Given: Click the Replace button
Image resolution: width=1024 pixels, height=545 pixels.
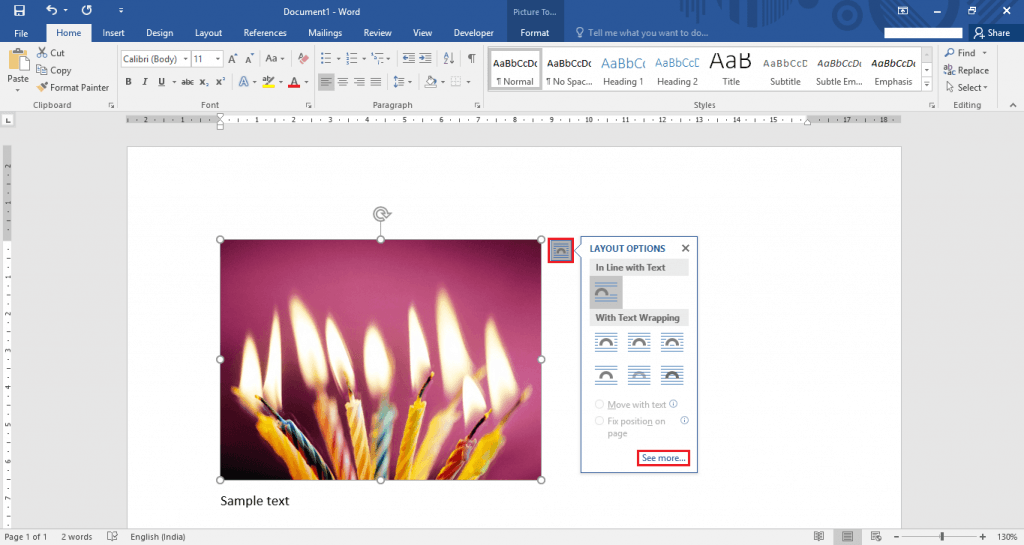Looking at the screenshot, I should point(967,70).
